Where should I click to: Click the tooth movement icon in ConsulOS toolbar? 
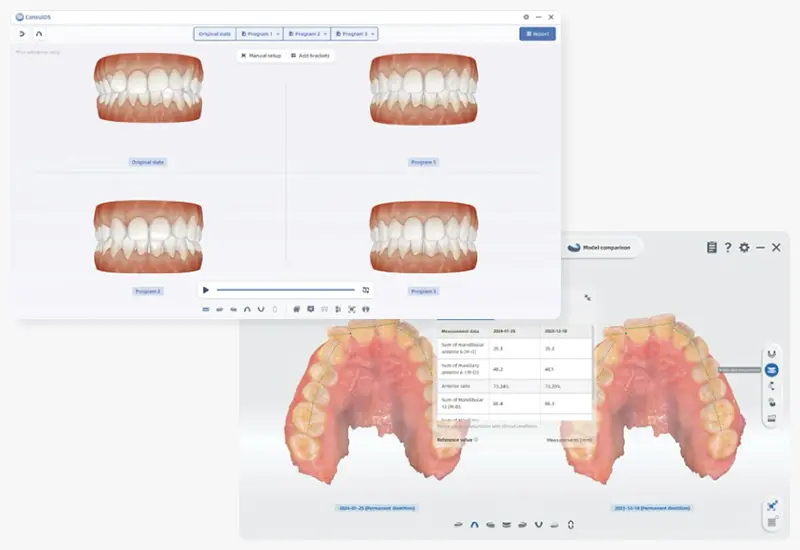(338, 309)
